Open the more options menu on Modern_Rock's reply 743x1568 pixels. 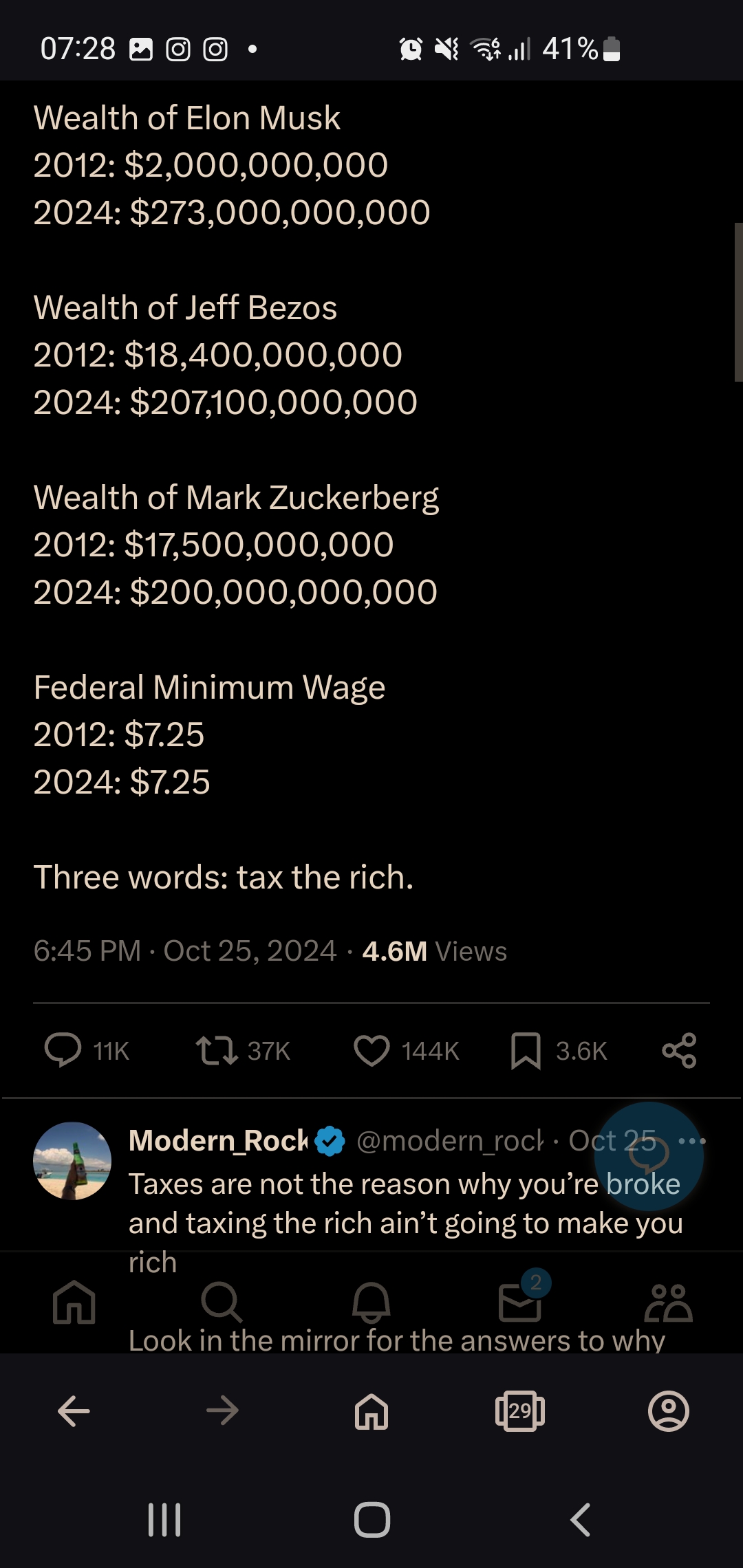point(691,1141)
